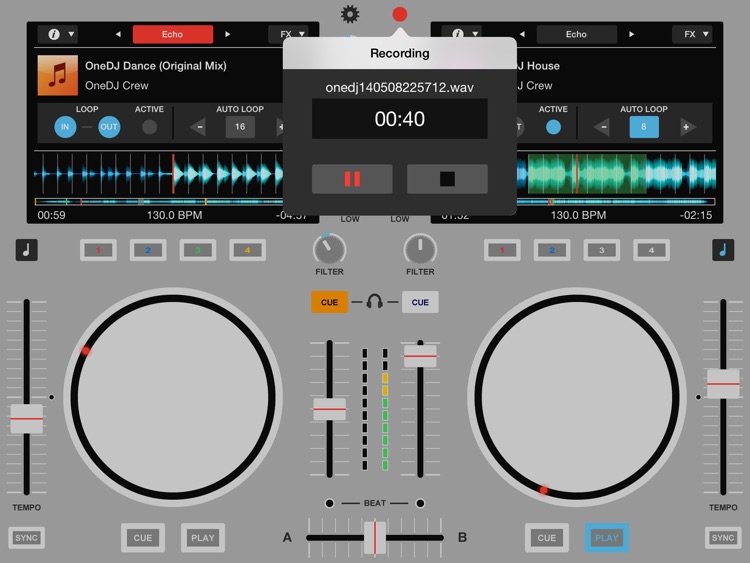
Task: Toggle right deck blue music note button
Action: [723, 250]
